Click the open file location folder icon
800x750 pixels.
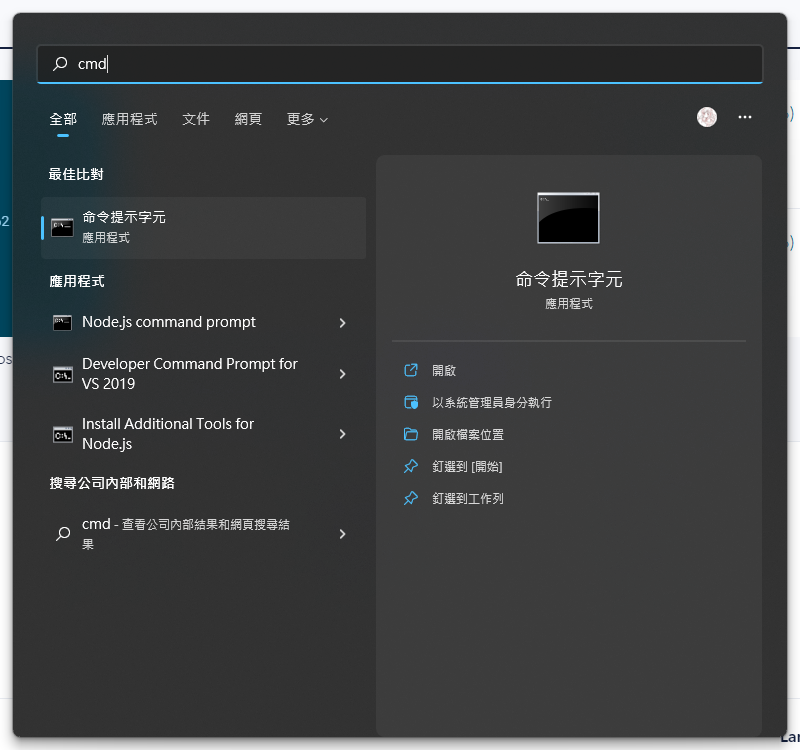tap(411, 434)
